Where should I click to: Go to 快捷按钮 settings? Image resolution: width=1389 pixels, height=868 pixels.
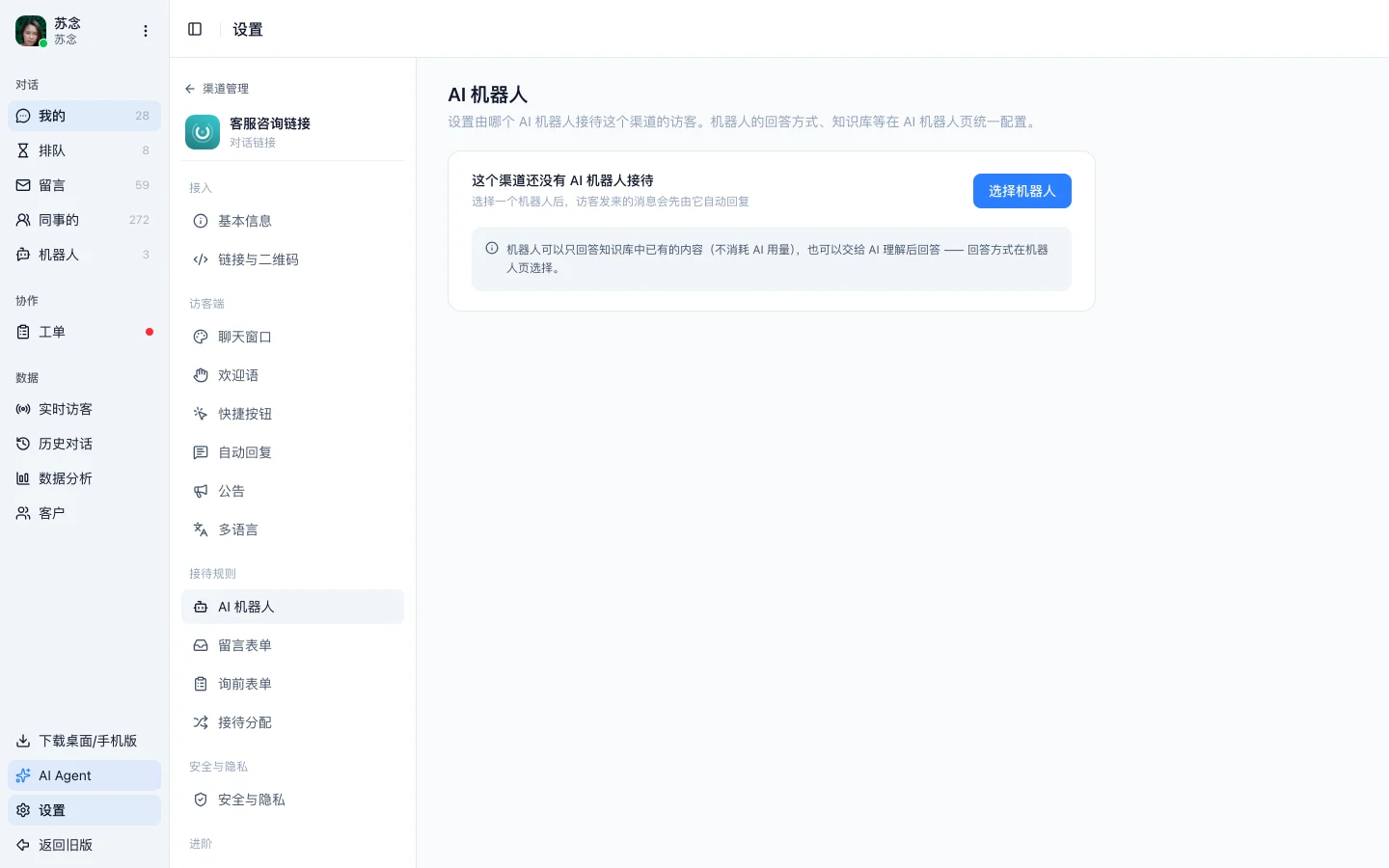click(x=292, y=414)
